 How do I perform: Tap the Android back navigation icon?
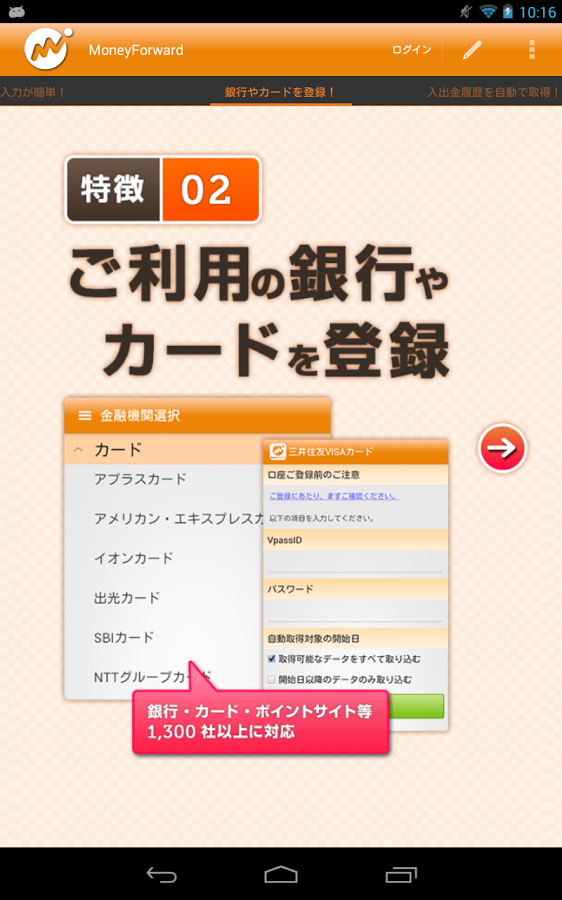[x=161, y=874]
